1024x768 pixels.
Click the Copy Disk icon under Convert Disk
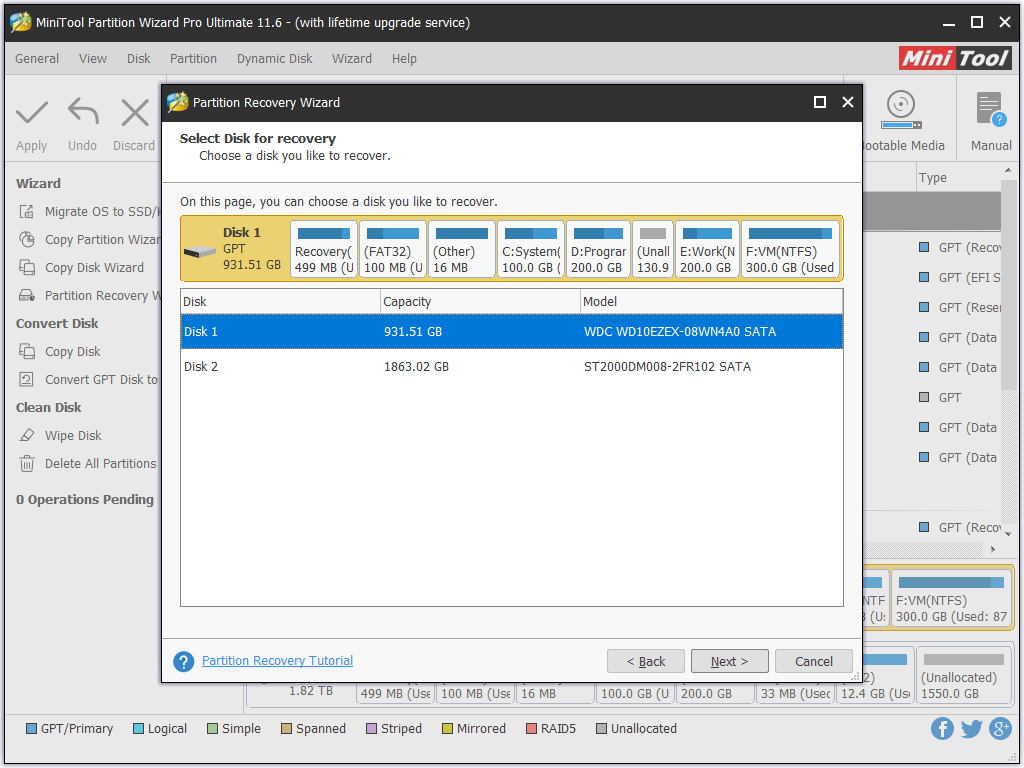(27, 351)
